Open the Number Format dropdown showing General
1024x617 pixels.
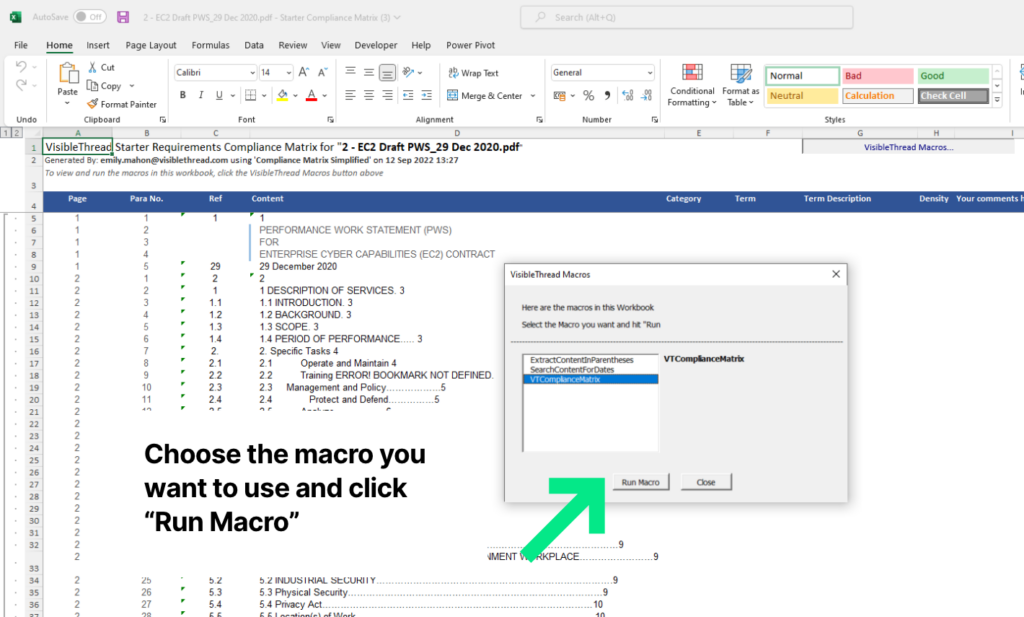[x=650, y=72]
